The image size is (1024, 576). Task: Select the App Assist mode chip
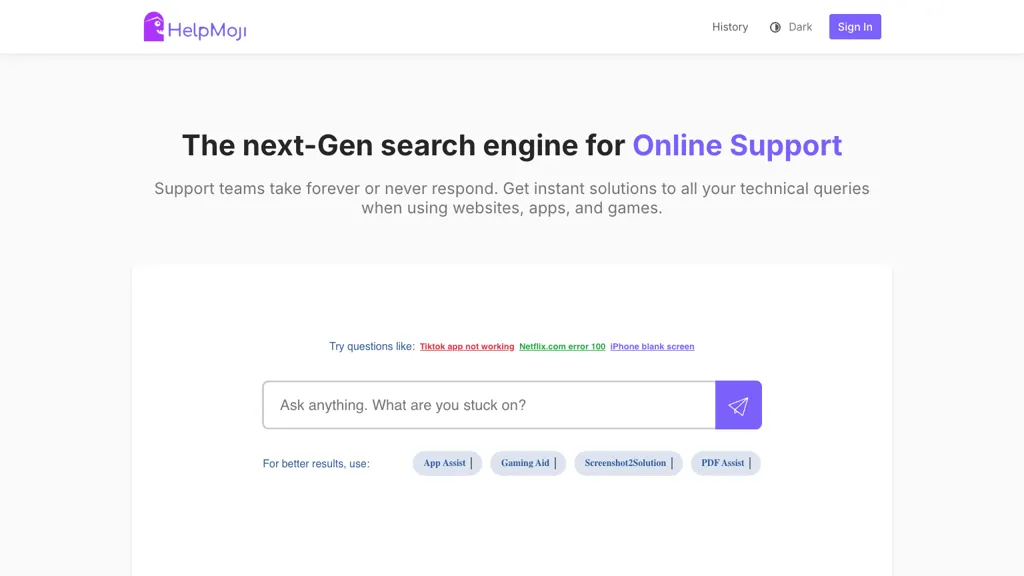(x=447, y=463)
